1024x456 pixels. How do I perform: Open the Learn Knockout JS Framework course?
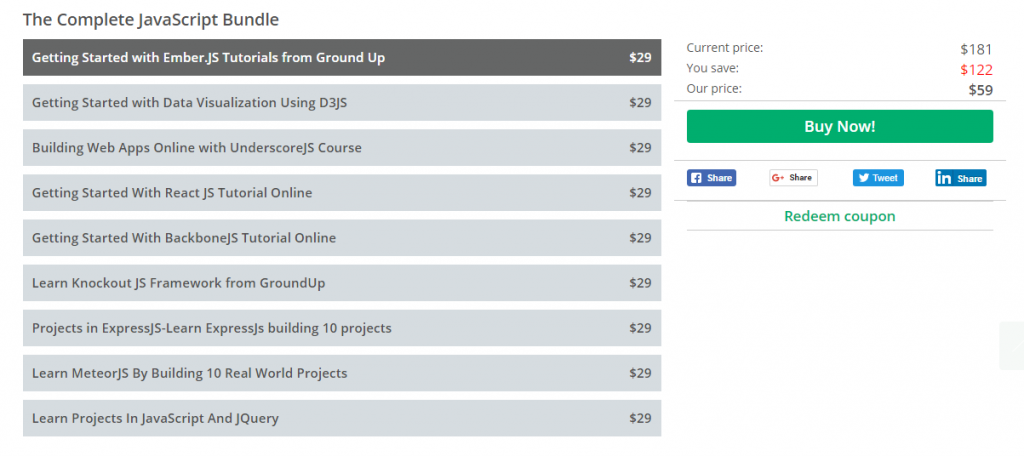(342, 283)
